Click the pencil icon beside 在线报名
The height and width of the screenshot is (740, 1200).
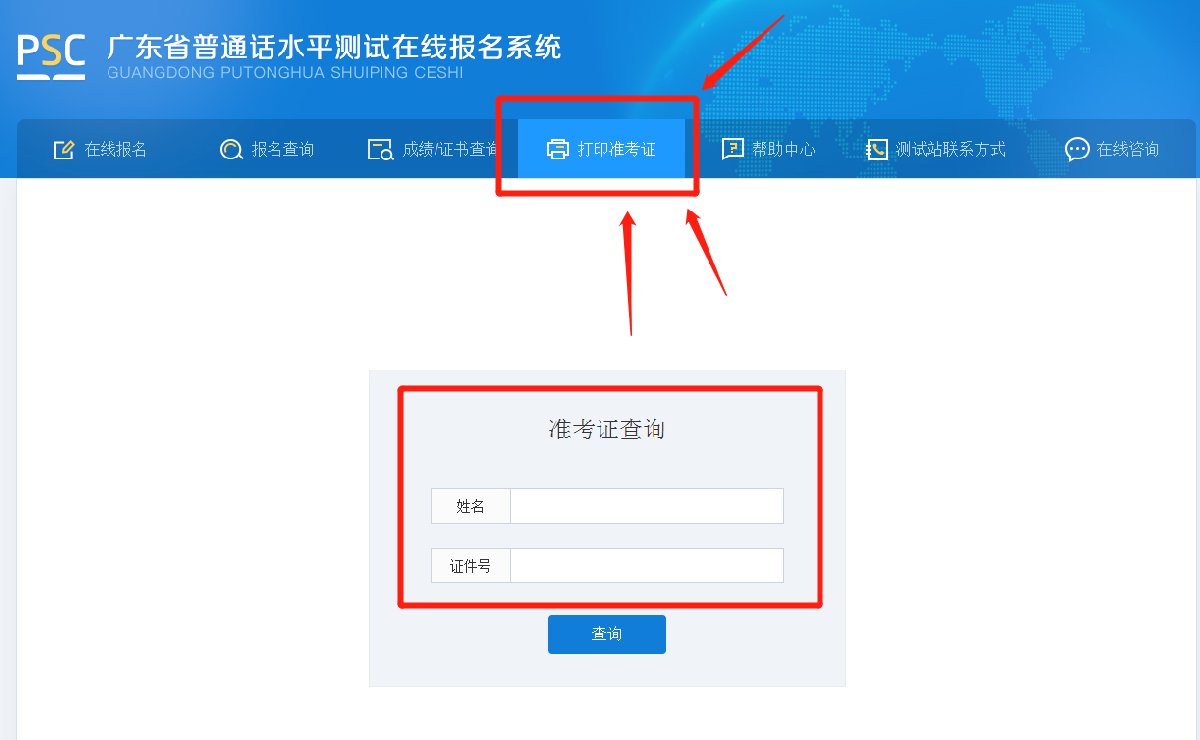pos(64,150)
